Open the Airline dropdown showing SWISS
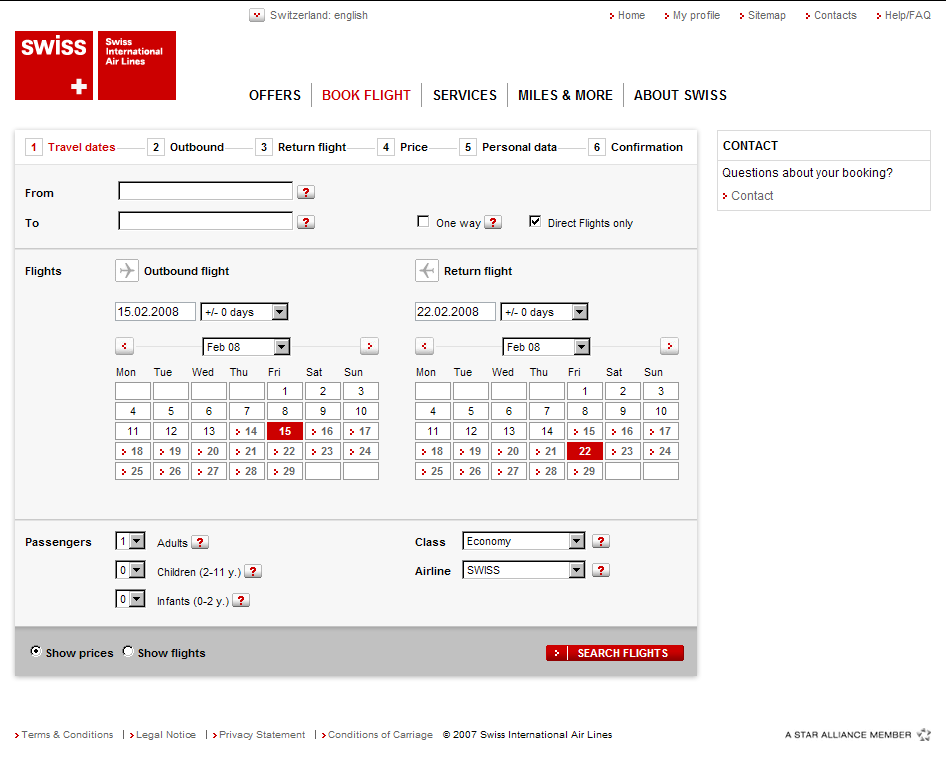This screenshot has height=757, width=946. click(x=524, y=570)
